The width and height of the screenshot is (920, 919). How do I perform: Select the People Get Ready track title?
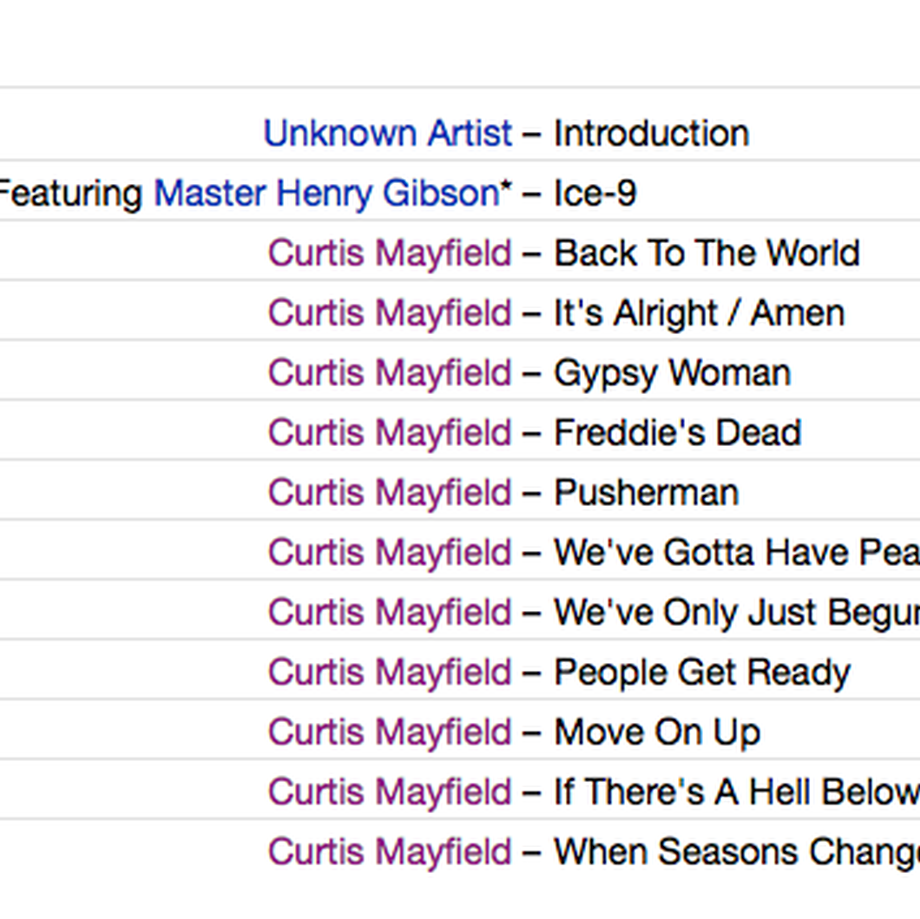(702, 673)
